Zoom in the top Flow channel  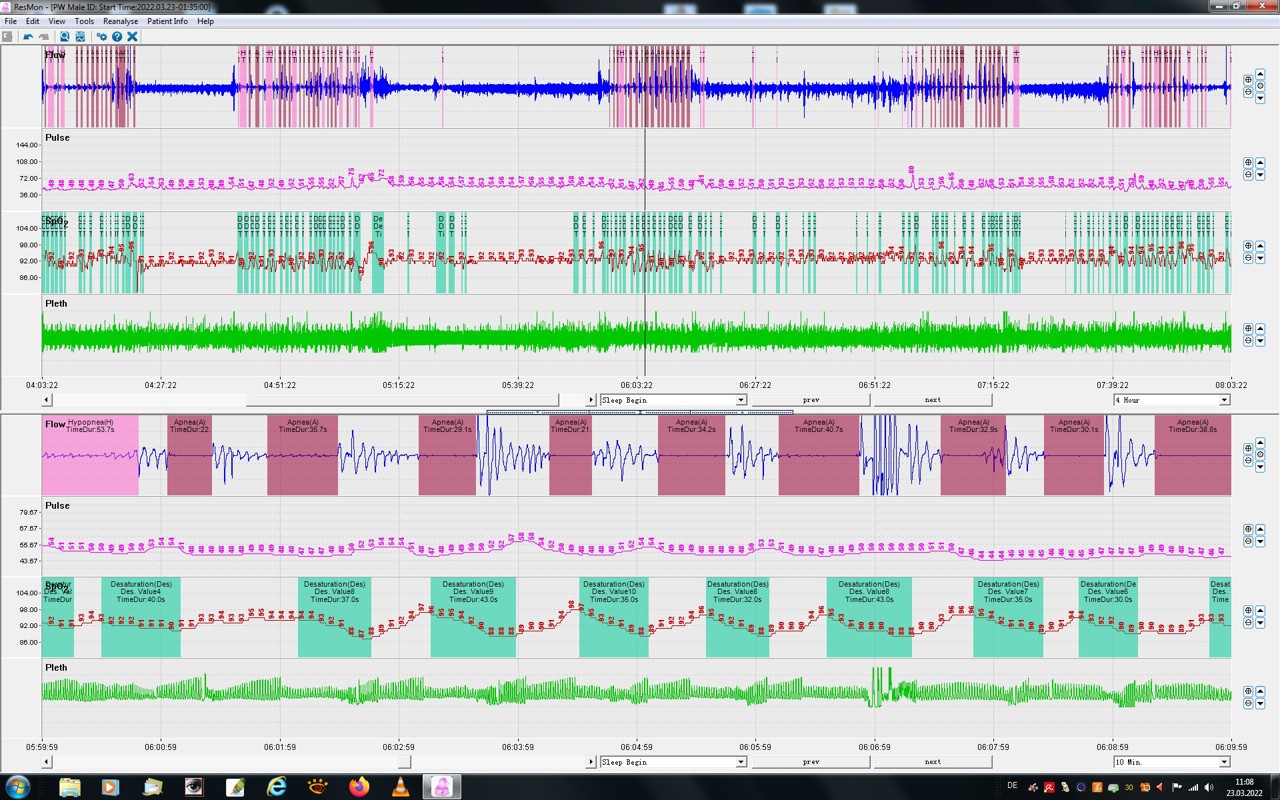pos(1248,79)
